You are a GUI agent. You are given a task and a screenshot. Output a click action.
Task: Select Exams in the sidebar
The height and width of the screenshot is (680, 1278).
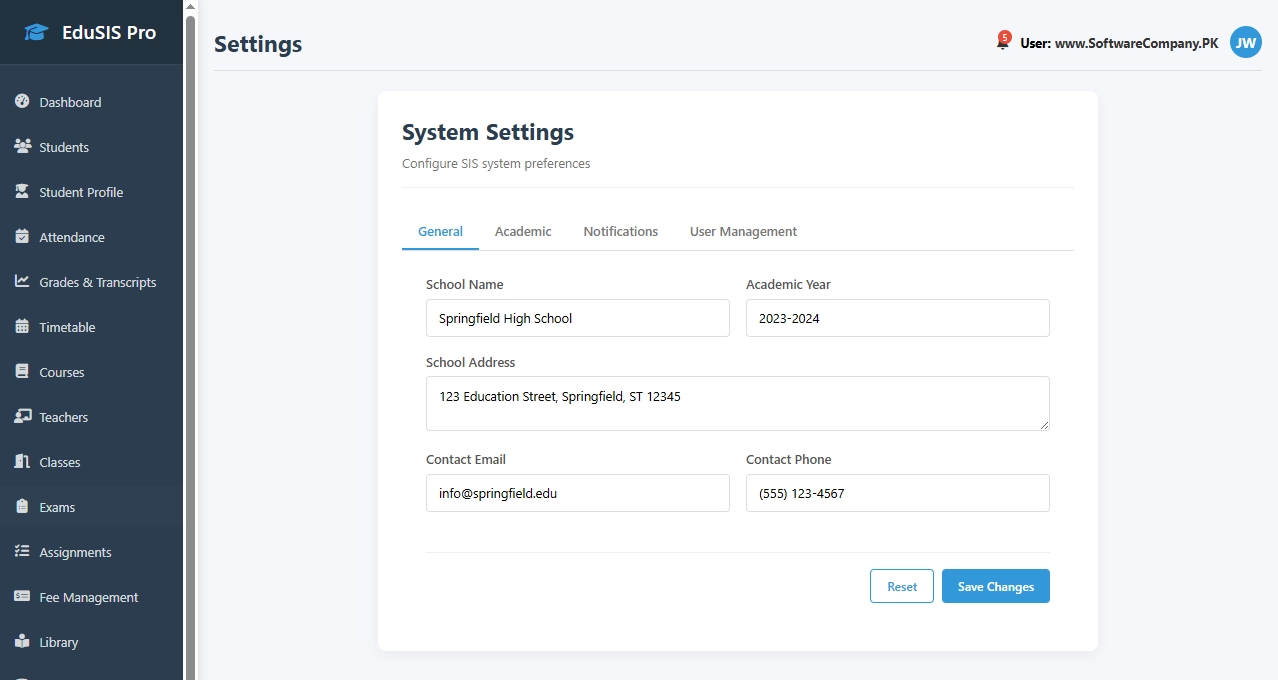click(x=57, y=507)
